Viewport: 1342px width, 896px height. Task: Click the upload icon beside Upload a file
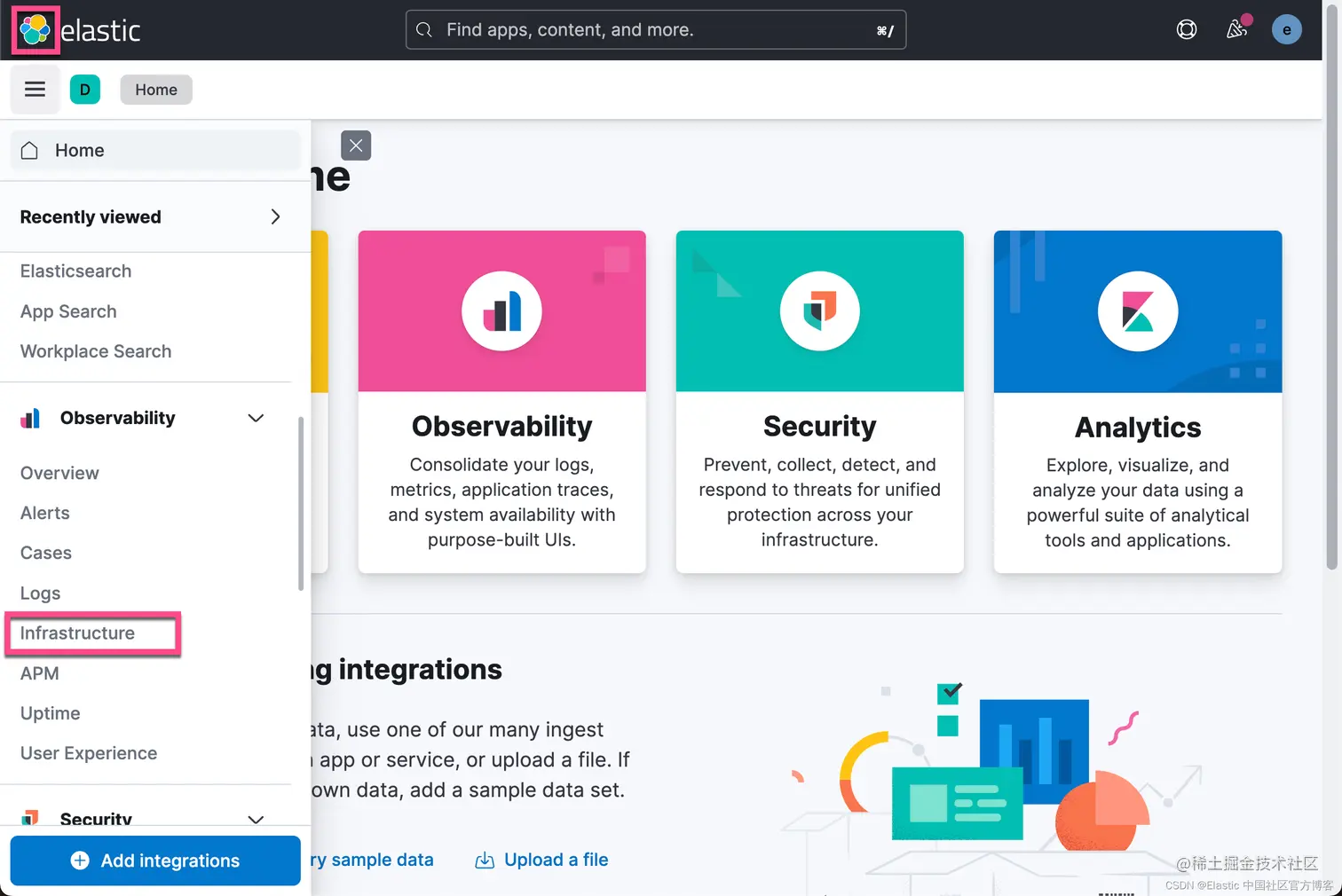[485, 860]
